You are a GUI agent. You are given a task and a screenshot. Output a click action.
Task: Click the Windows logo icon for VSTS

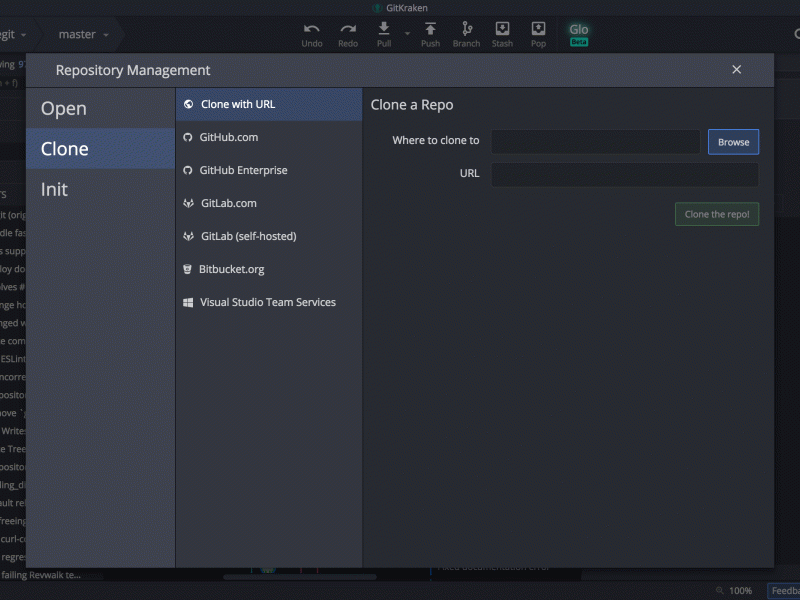tap(188, 303)
